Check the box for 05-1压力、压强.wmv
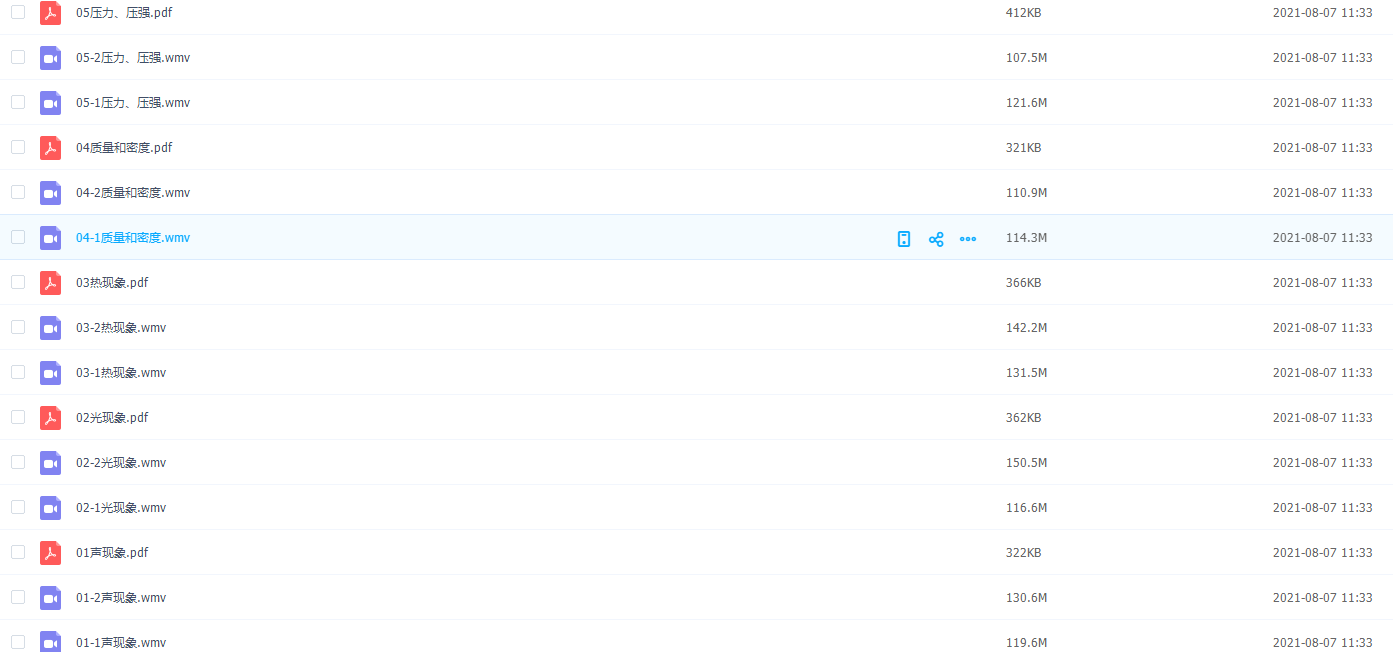 [x=18, y=102]
